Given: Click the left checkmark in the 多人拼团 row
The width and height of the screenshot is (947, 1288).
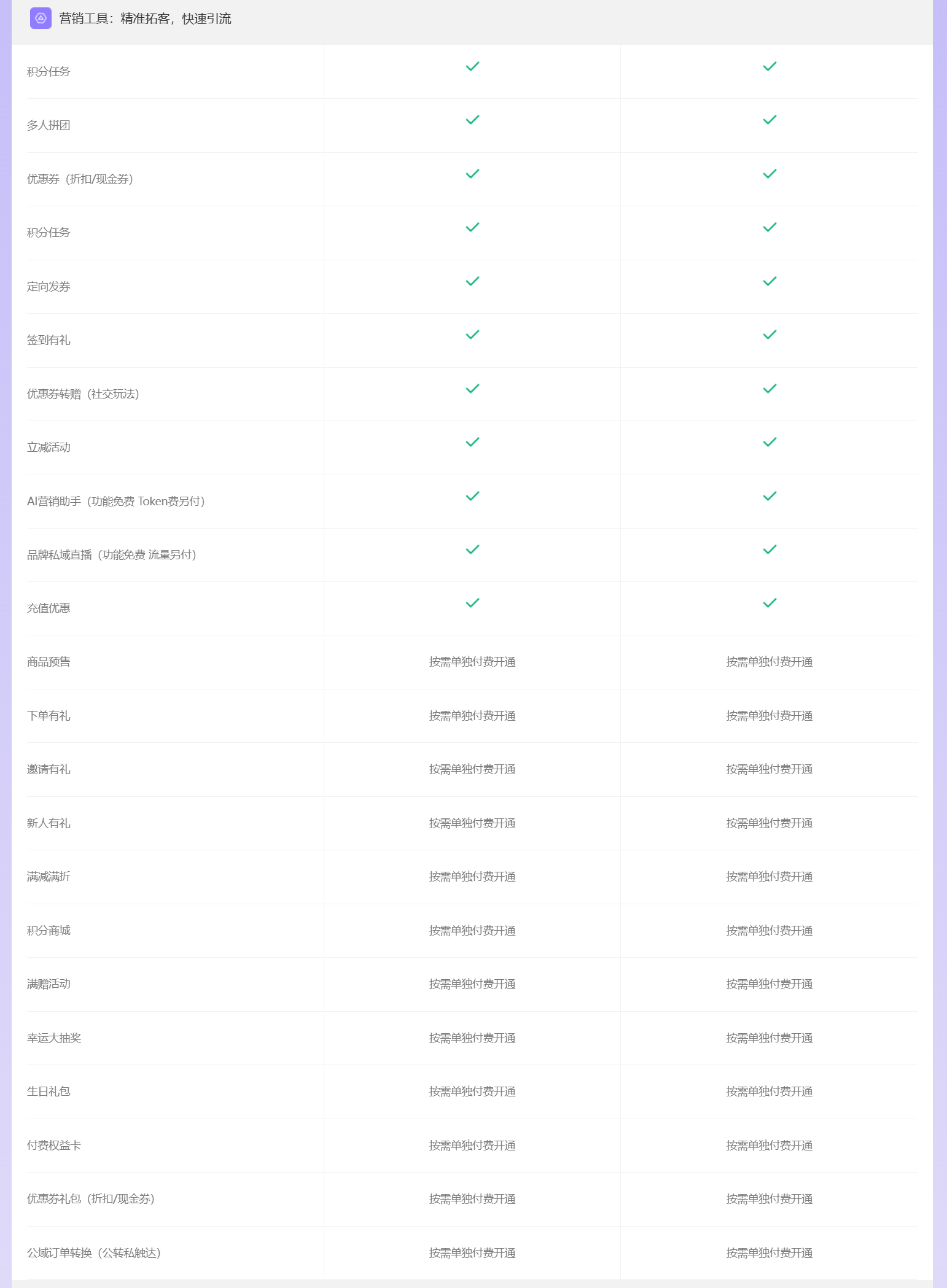Looking at the screenshot, I should pos(472,120).
